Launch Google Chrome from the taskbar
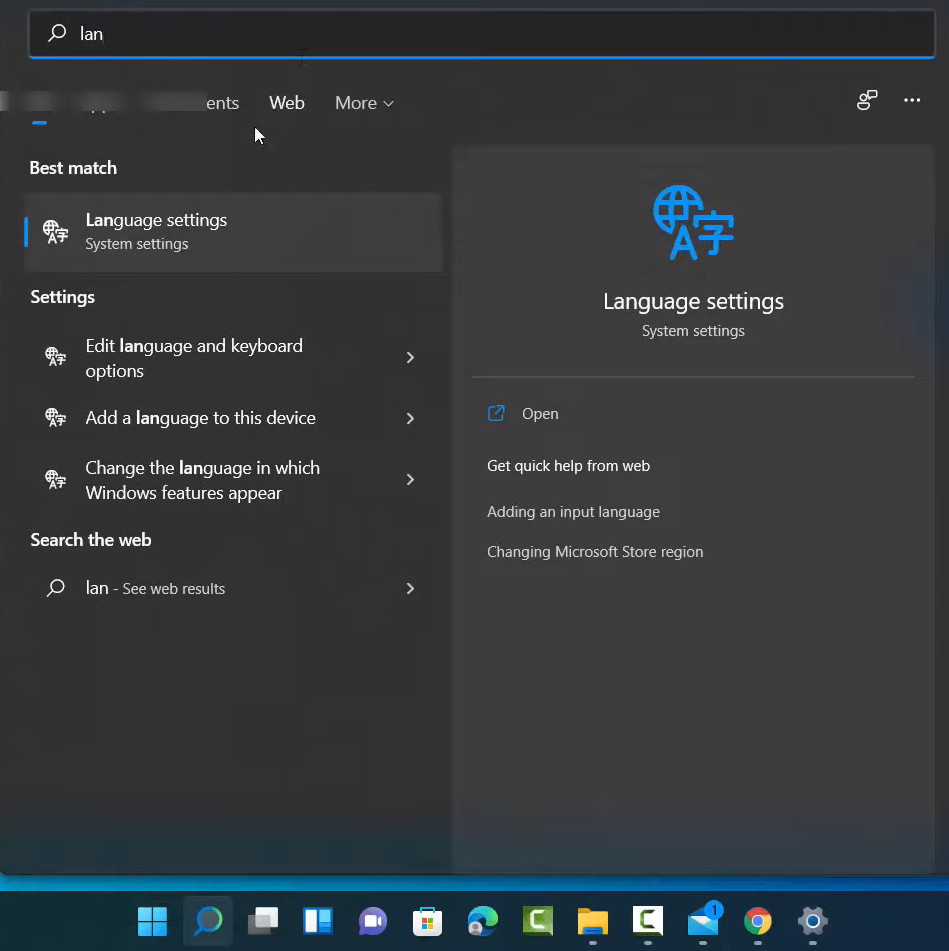The height and width of the screenshot is (951, 949). click(758, 920)
